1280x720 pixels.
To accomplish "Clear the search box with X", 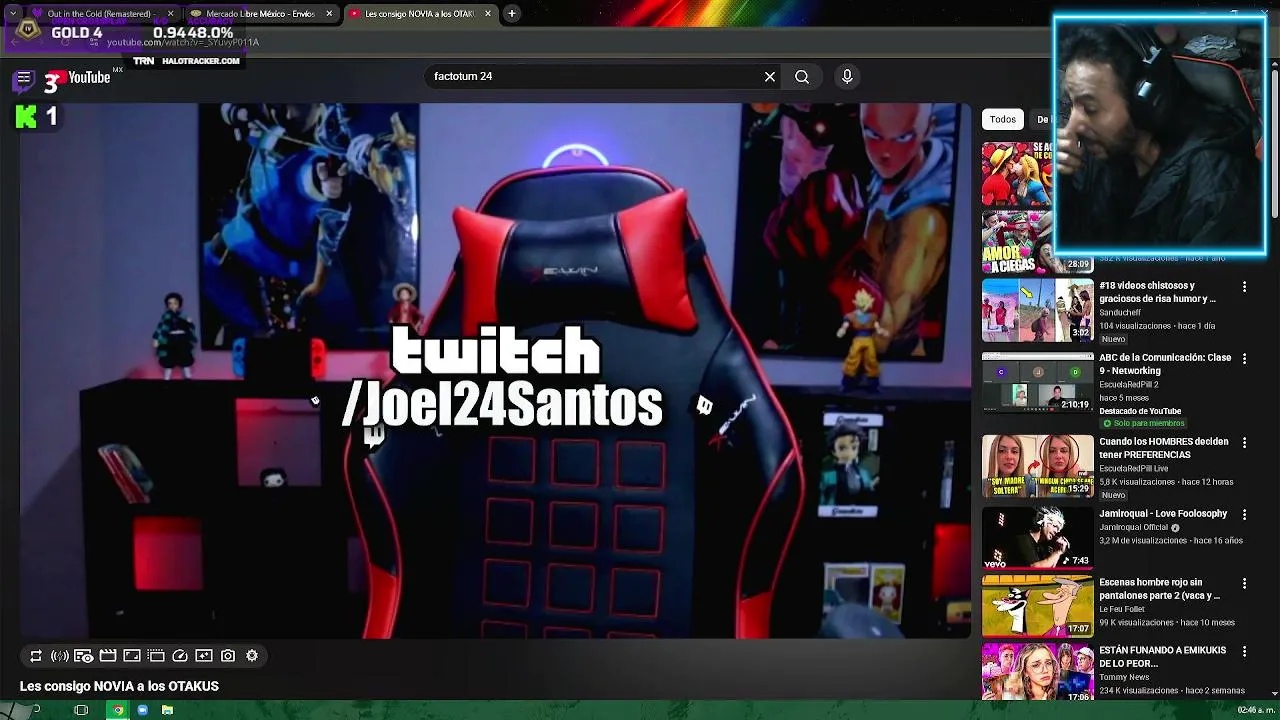I will 770,76.
